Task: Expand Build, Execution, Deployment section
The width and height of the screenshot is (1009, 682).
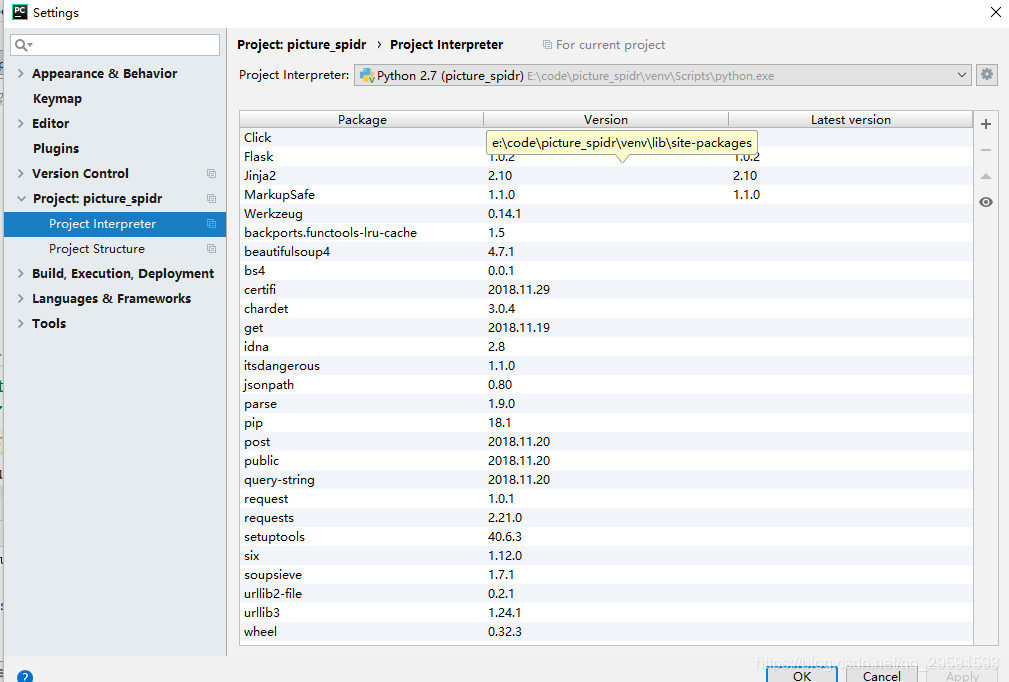Action: coord(21,273)
